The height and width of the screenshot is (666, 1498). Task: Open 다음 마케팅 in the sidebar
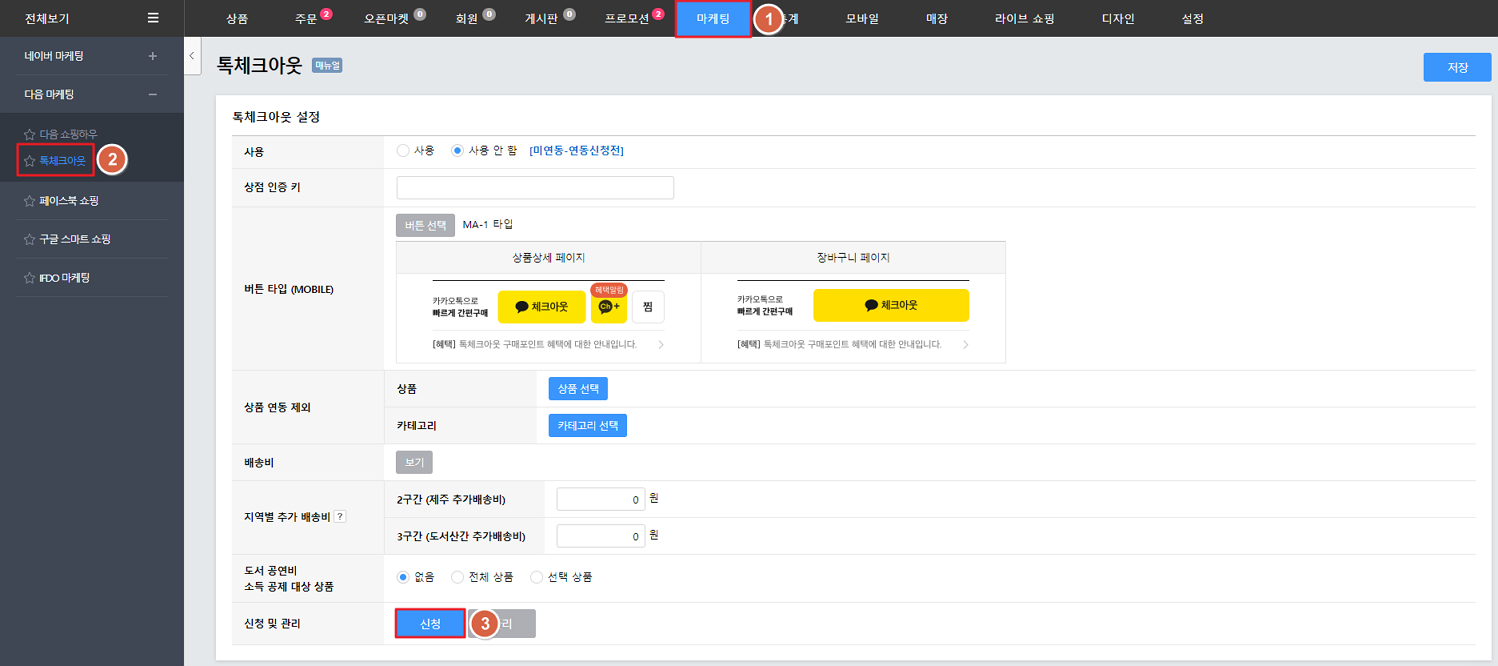point(49,94)
